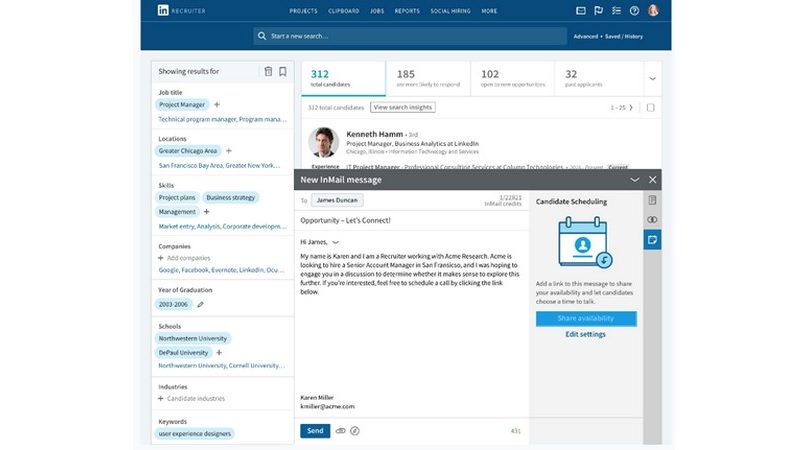Open Advanced search link
Viewport: 800px width, 450px height.
point(585,36)
